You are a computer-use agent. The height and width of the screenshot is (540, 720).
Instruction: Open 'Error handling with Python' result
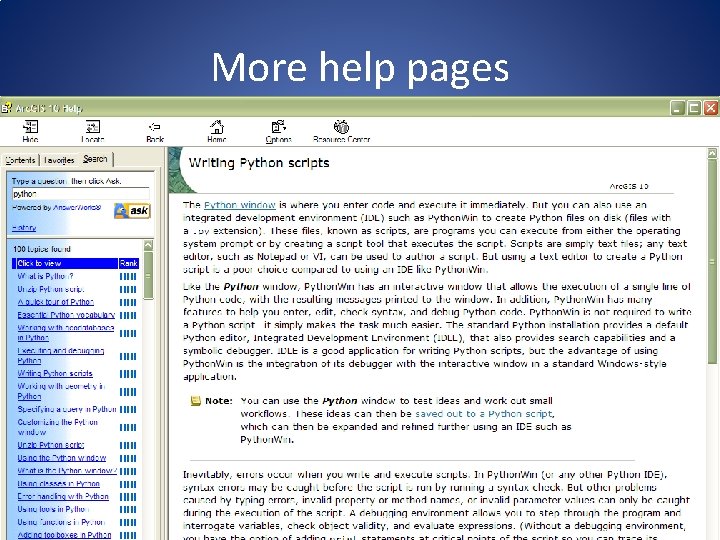pyautogui.click(x=63, y=496)
